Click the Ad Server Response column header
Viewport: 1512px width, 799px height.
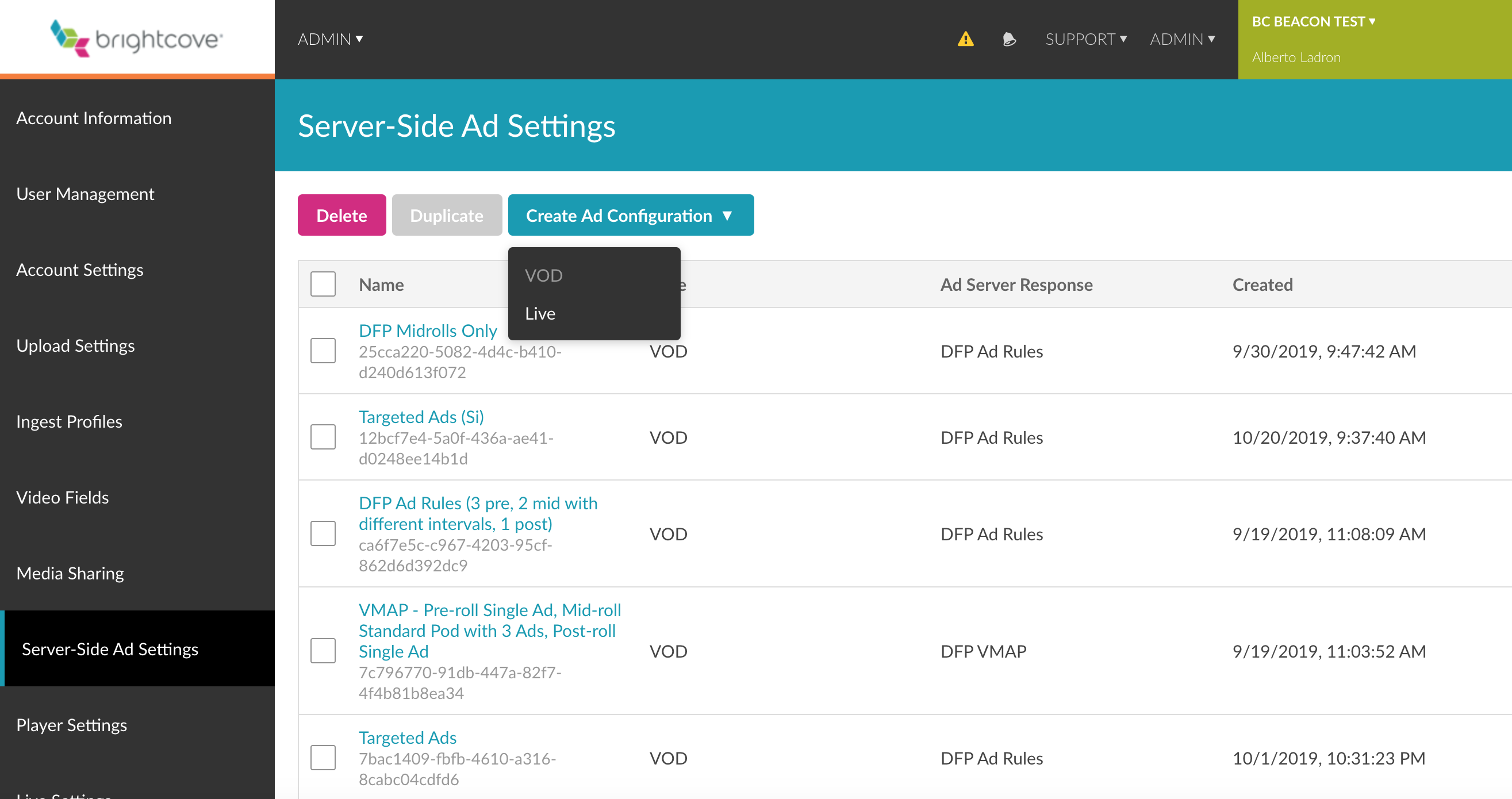[1016, 285]
